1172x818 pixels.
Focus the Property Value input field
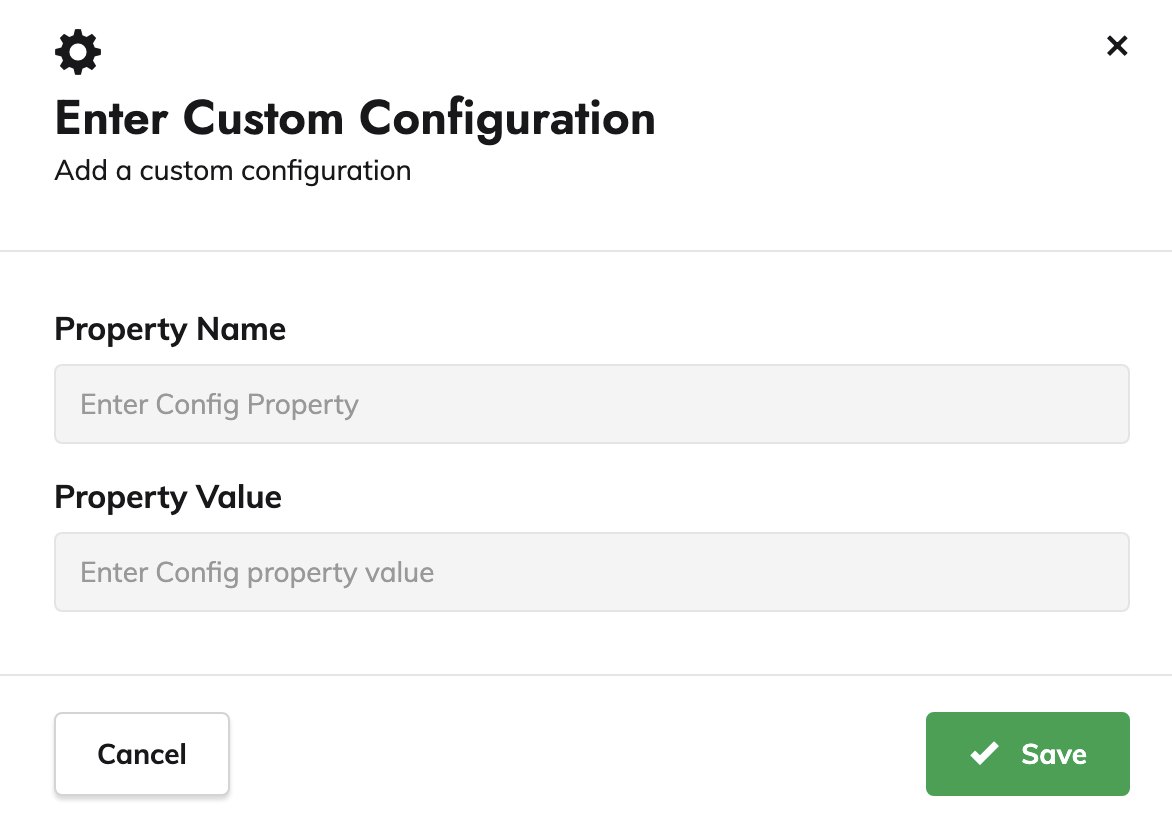pos(591,572)
